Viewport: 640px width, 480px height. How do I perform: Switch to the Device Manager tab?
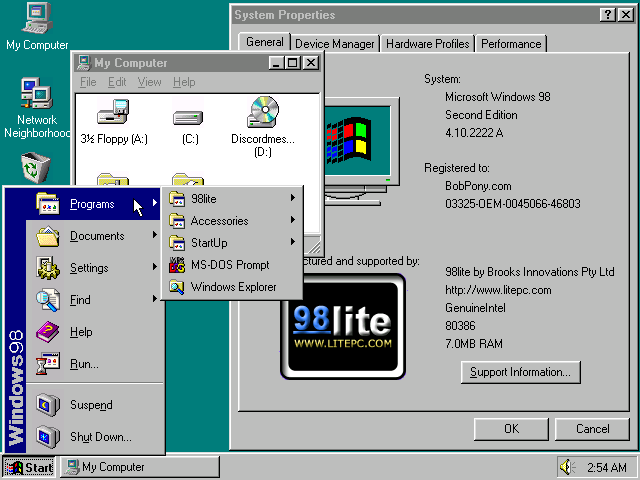pyautogui.click(x=335, y=44)
